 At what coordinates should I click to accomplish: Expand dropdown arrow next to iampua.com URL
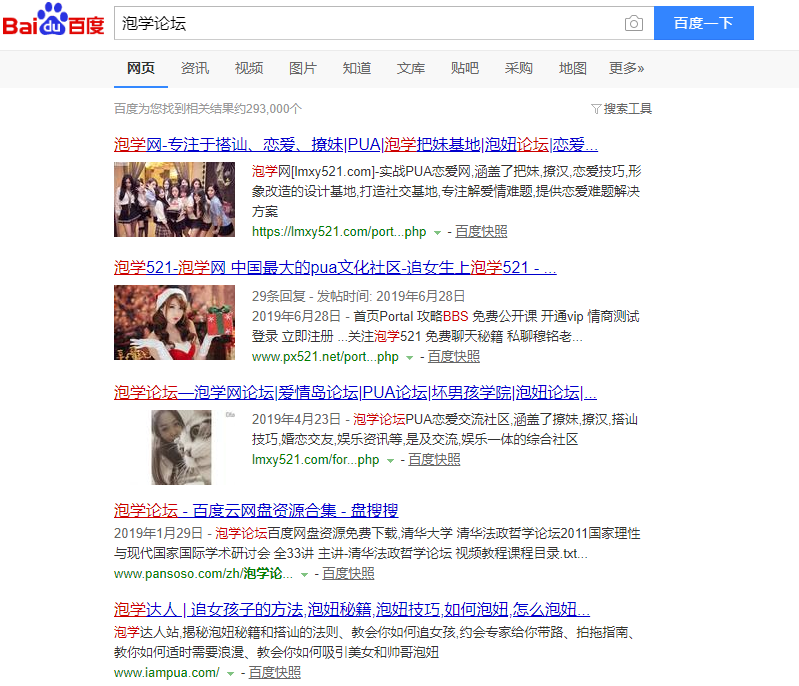coord(230,674)
